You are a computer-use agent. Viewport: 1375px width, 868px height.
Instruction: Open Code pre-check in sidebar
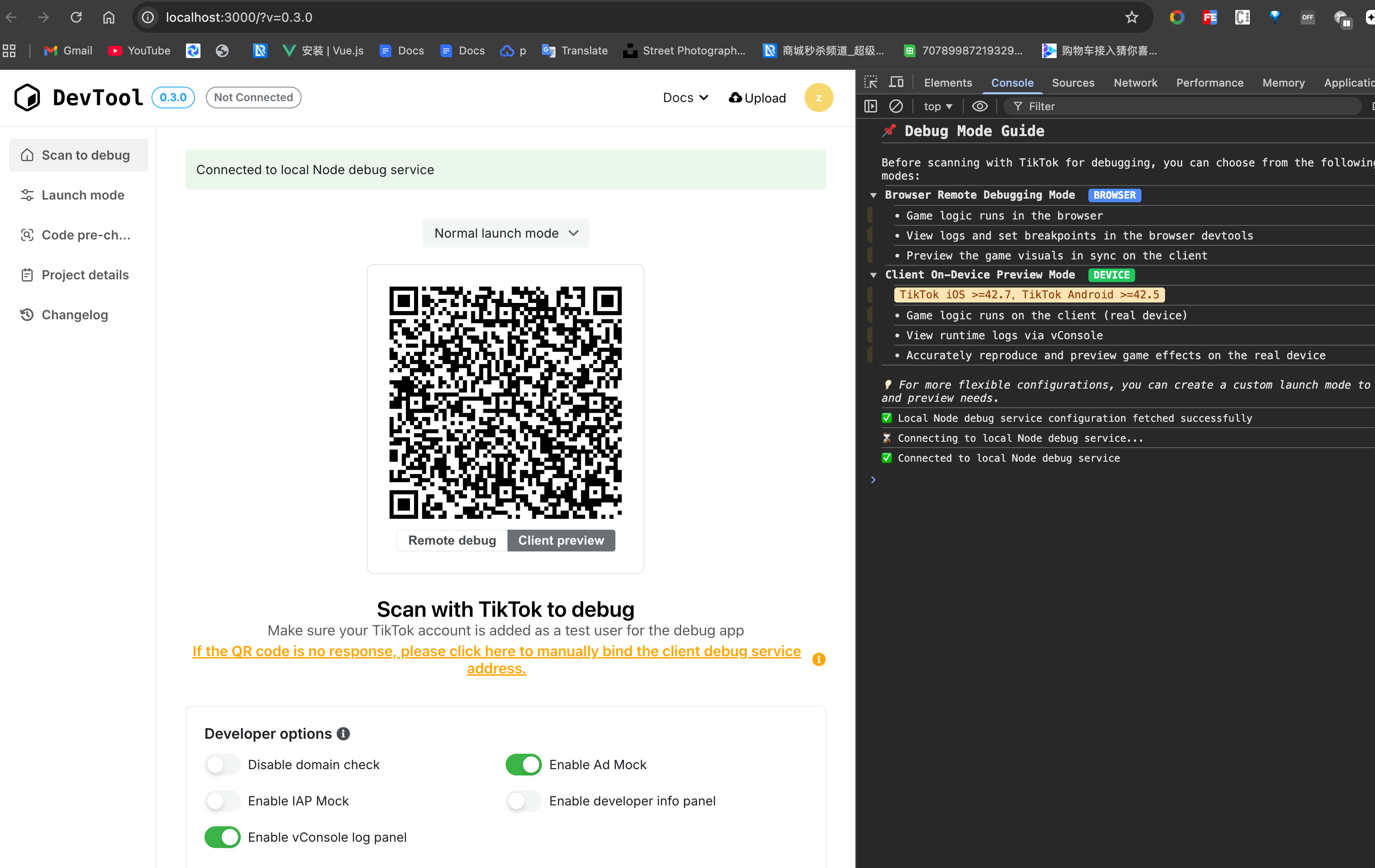coord(79,235)
